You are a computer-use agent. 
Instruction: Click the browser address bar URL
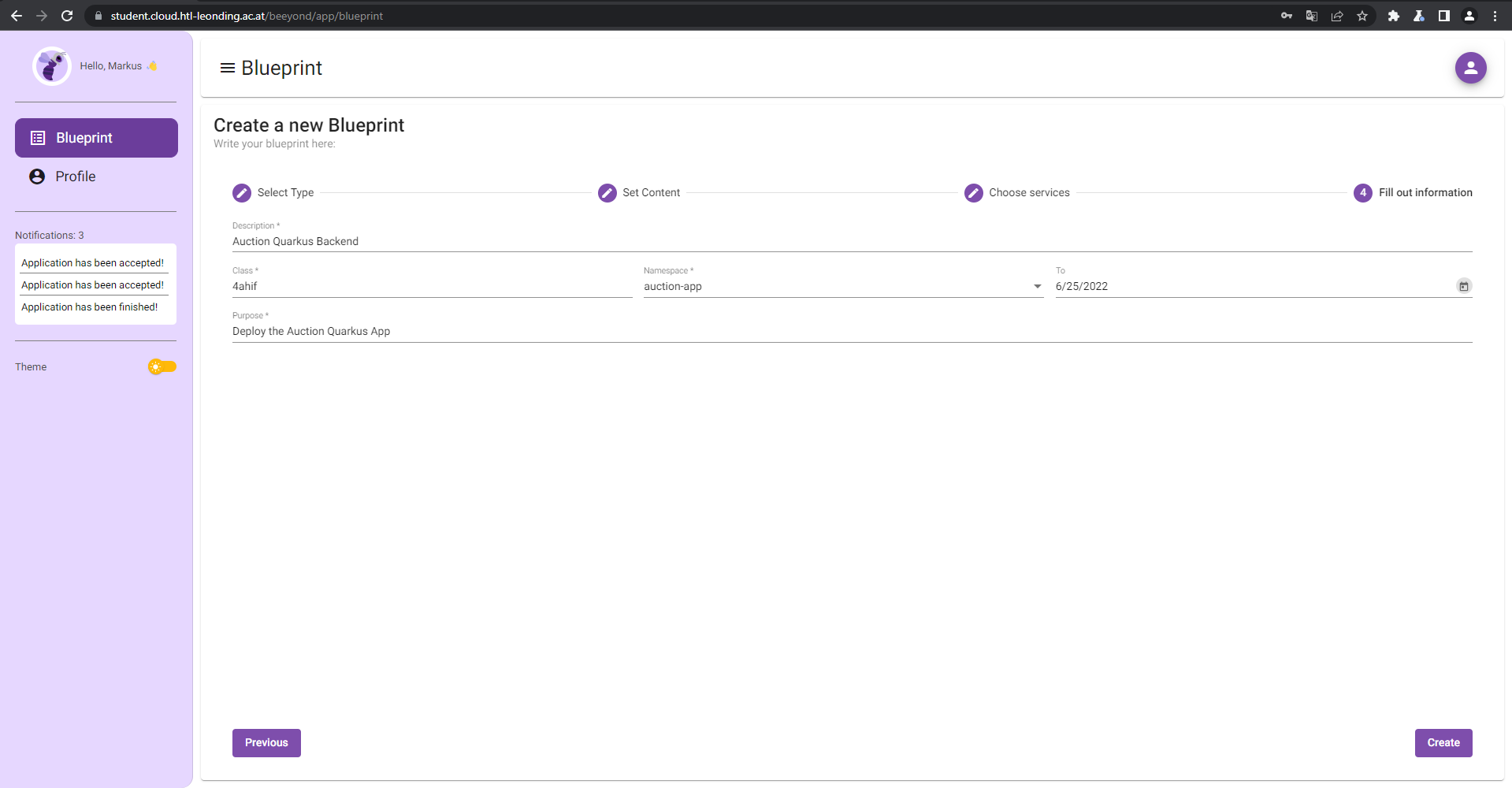(247, 16)
